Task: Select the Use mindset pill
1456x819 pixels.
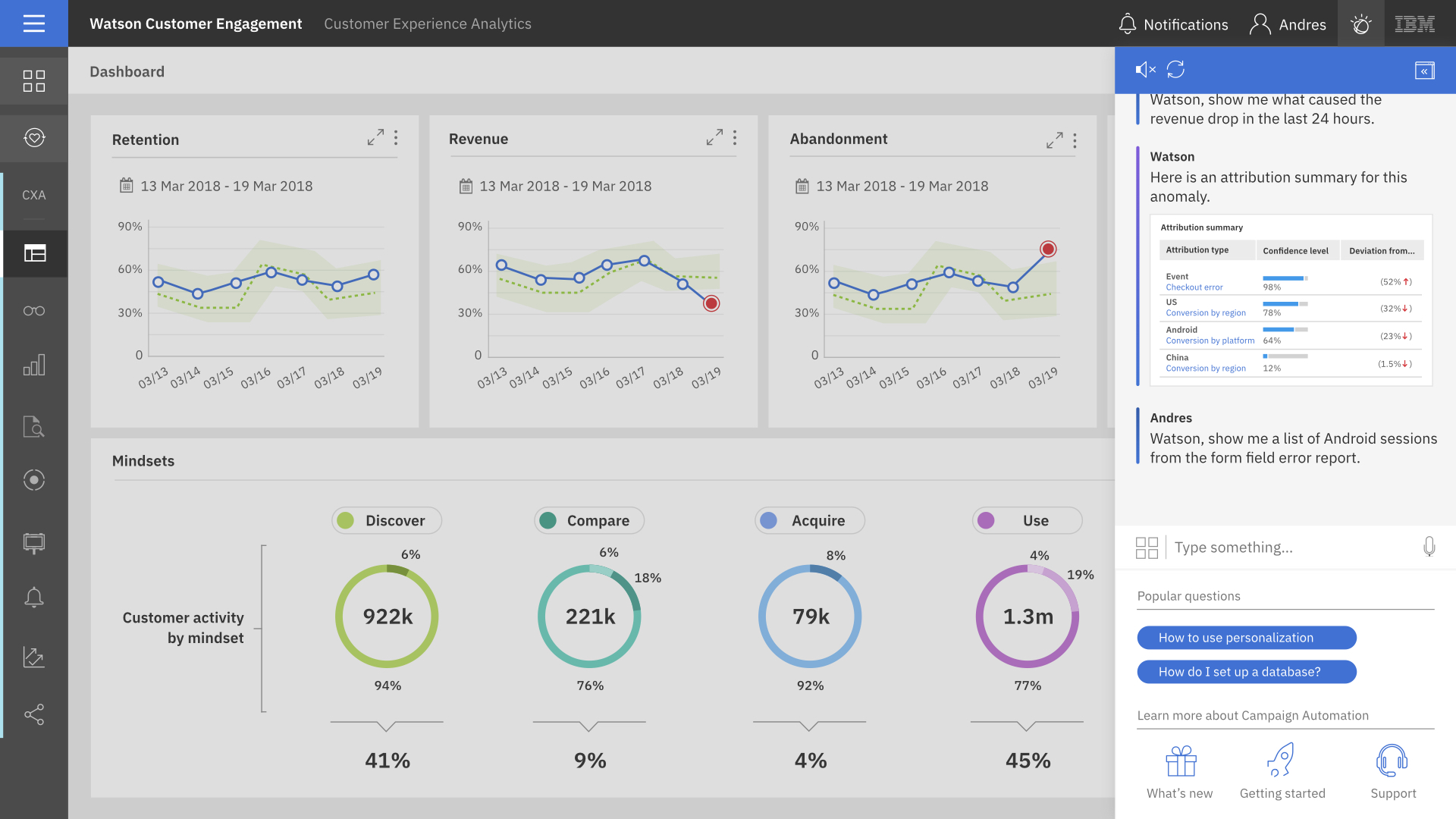Action: (x=1028, y=520)
